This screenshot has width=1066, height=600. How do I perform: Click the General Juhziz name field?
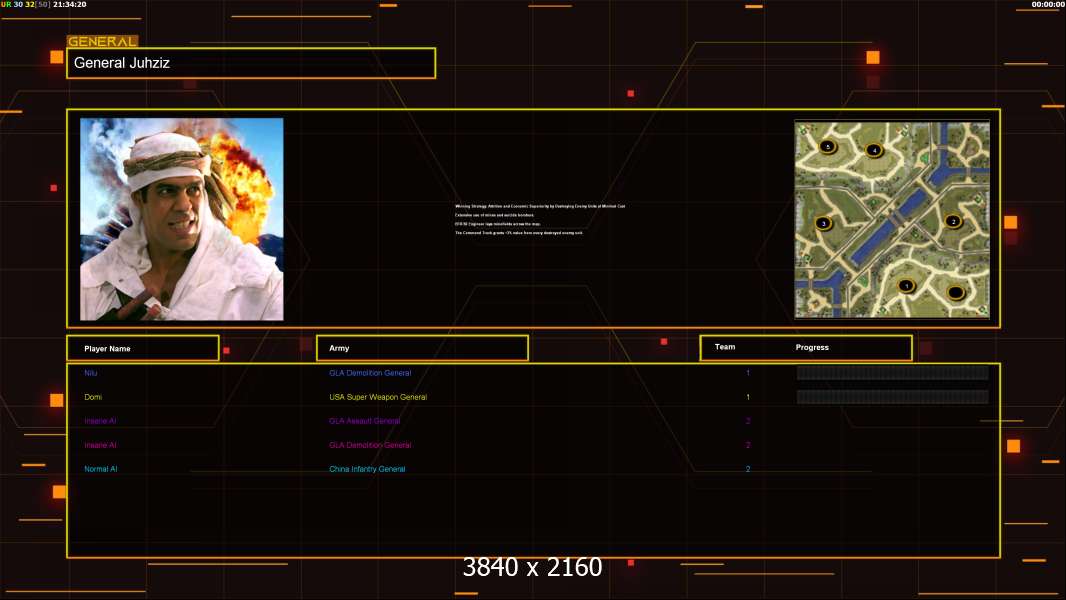pos(251,63)
